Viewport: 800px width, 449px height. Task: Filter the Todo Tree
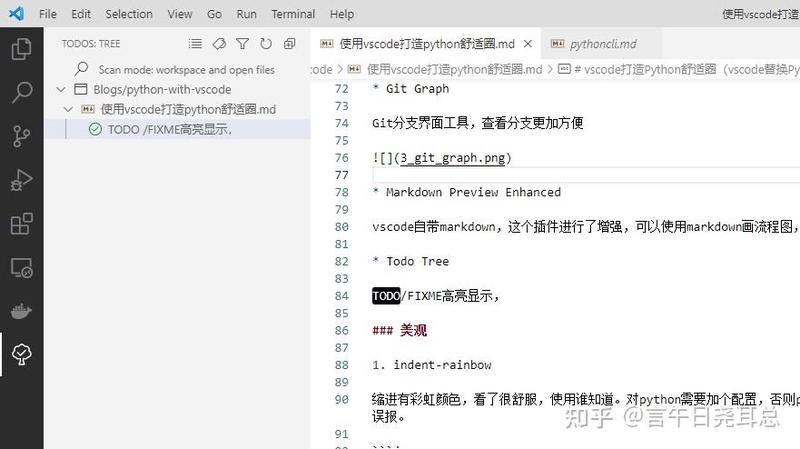pyautogui.click(x=242, y=44)
